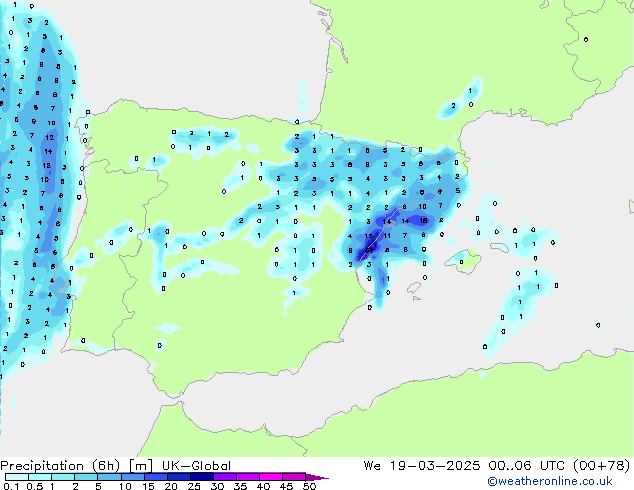Screen dimensions: 634x490
Task: Click the 20–25 dark blue legend swatch
Action: pos(179,477)
